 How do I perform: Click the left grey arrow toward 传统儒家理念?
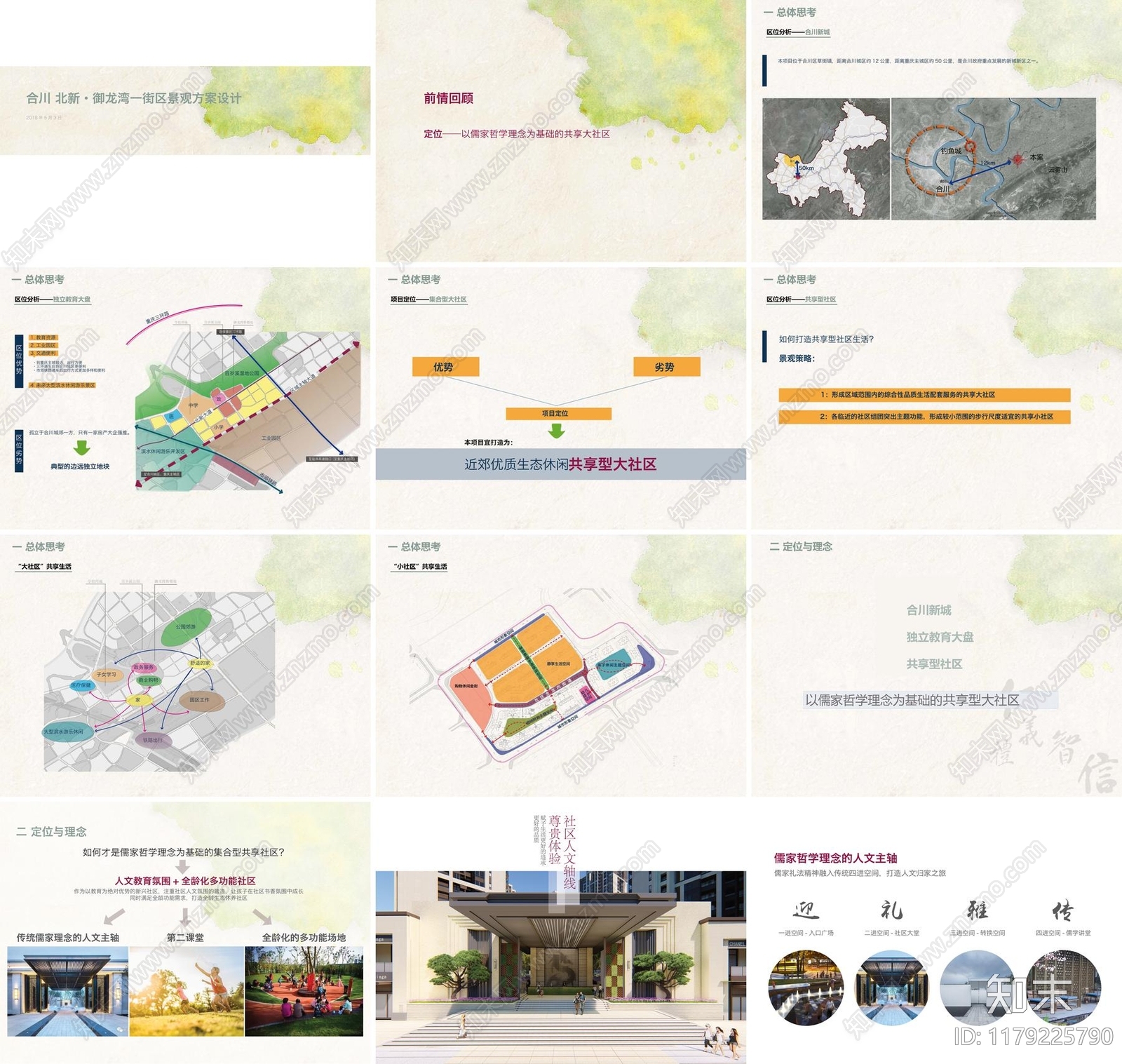point(114,916)
